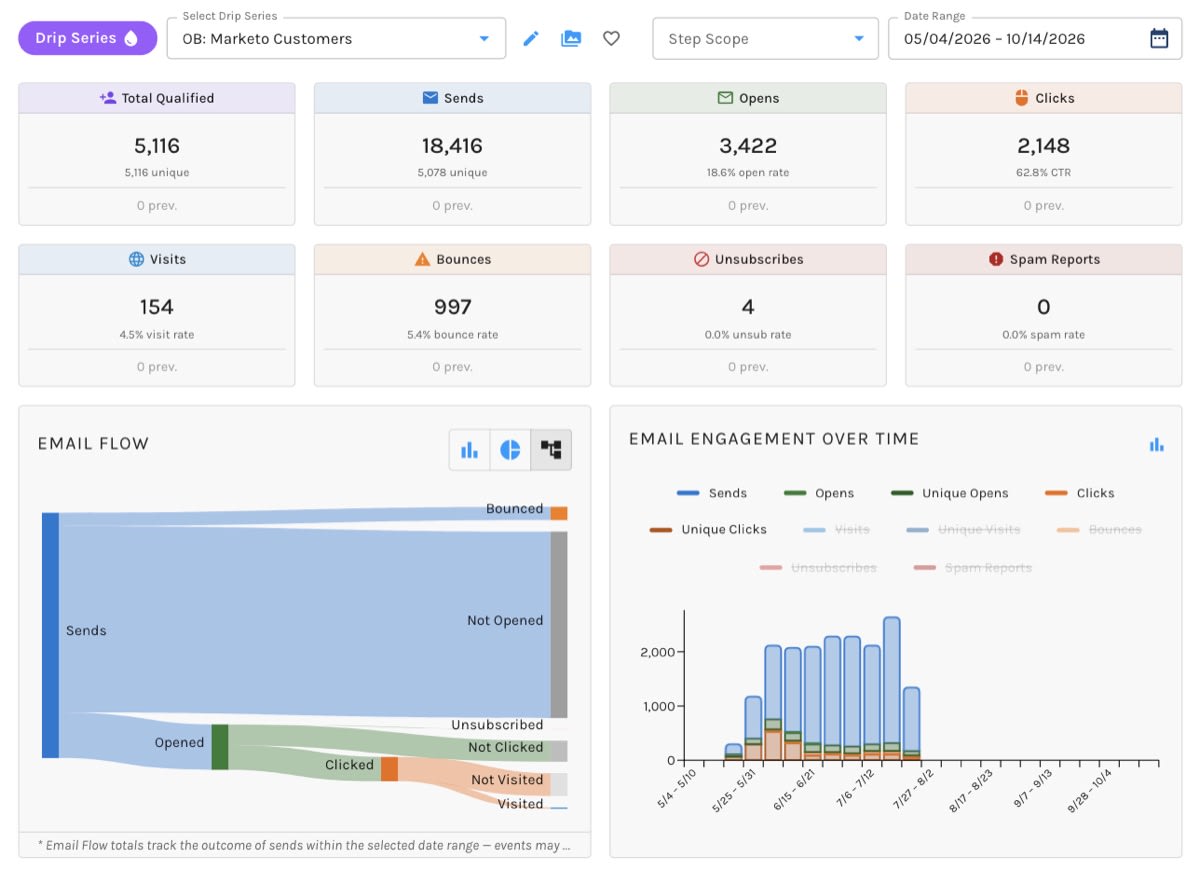Click the Not Visited flow node
1200x871 pixels.
pos(559,784)
